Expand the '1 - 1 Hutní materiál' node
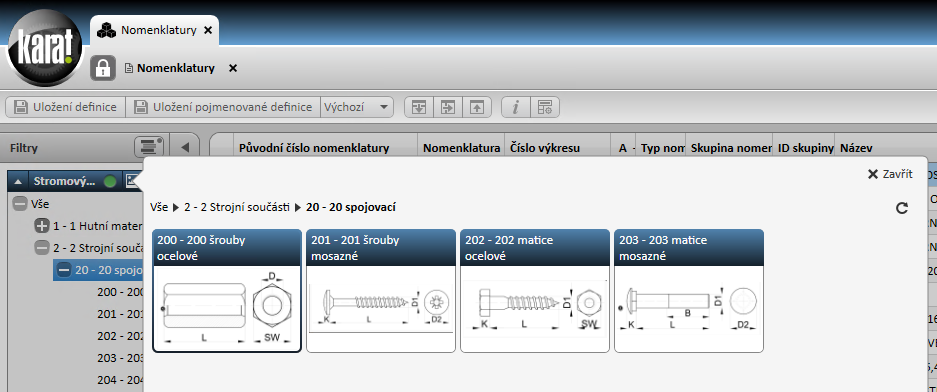The image size is (937, 392). click(x=42, y=226)
